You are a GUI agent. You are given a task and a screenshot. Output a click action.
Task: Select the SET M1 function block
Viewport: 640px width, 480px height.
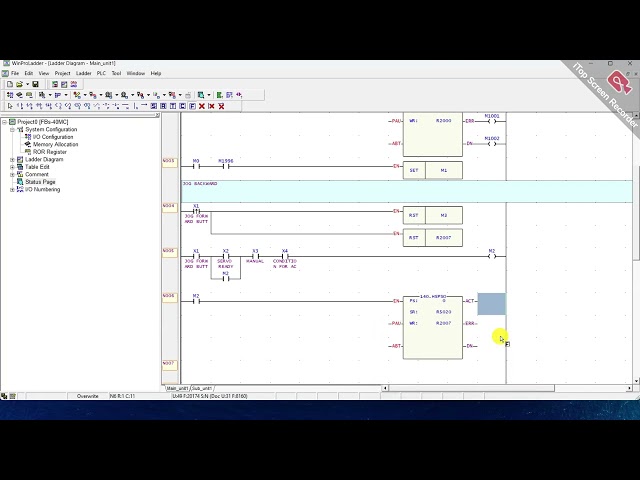[433, 170]
